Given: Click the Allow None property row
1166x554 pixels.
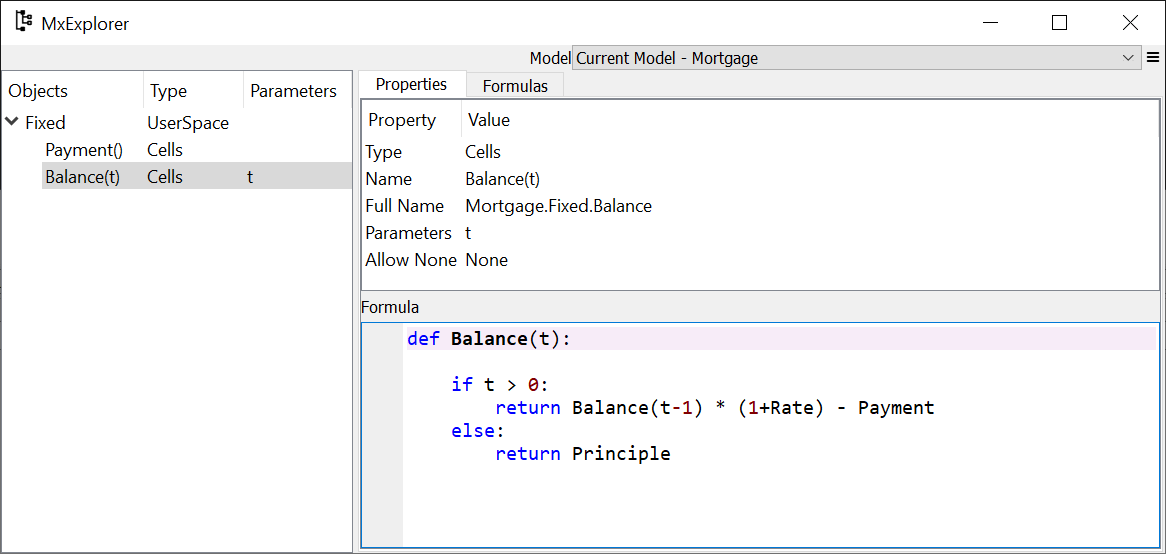Looking at the screenshot, I should tap(411, 260).
